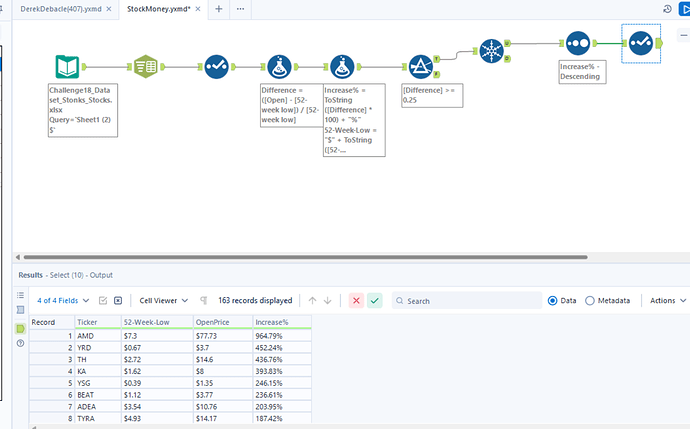The width and height of the screenshot is (690, 429).
Task: Click the red X cancel icon in Results
Action: point(356,301)
